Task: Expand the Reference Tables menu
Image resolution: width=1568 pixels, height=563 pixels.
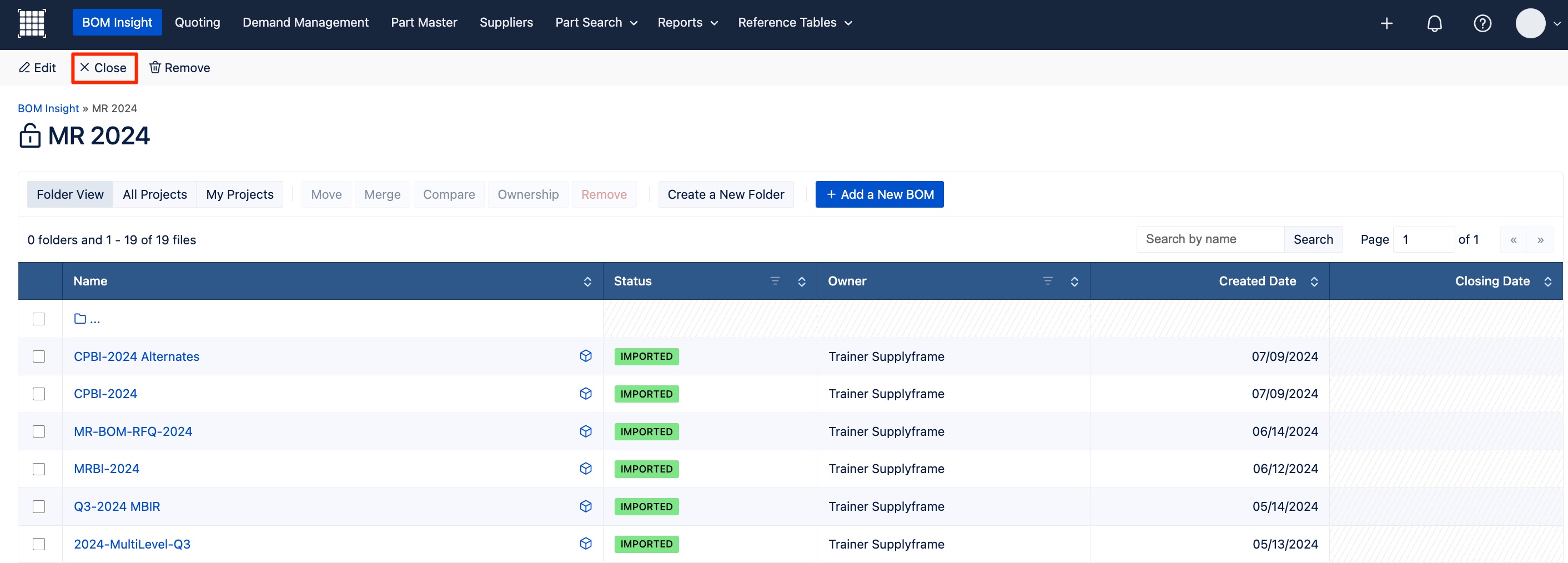Action: [795, 23]
